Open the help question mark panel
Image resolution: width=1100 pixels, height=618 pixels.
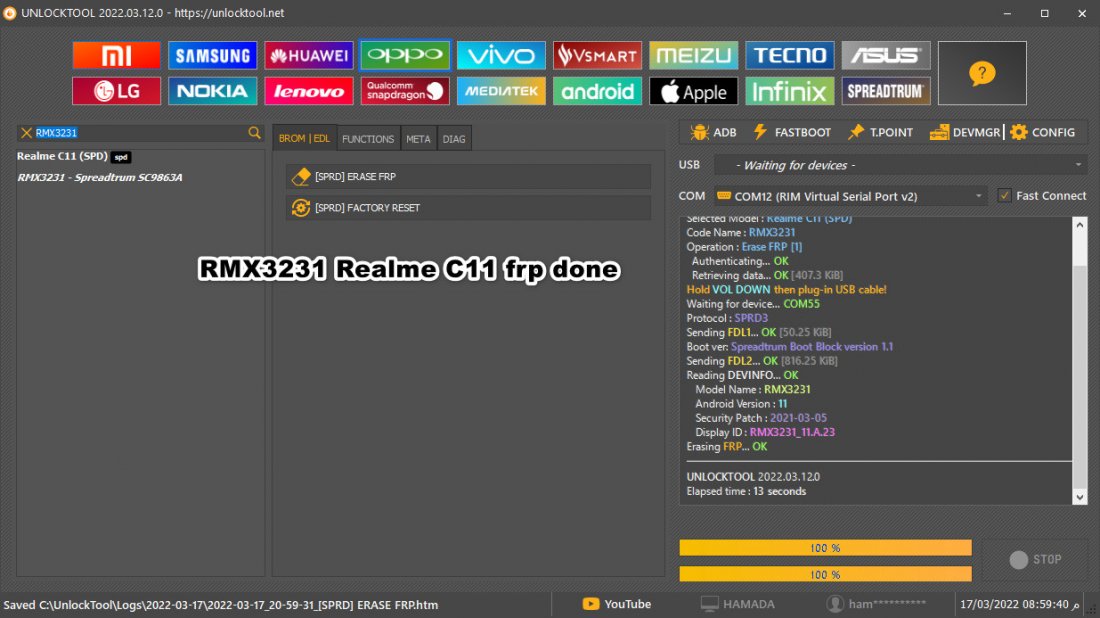point(982,73)
